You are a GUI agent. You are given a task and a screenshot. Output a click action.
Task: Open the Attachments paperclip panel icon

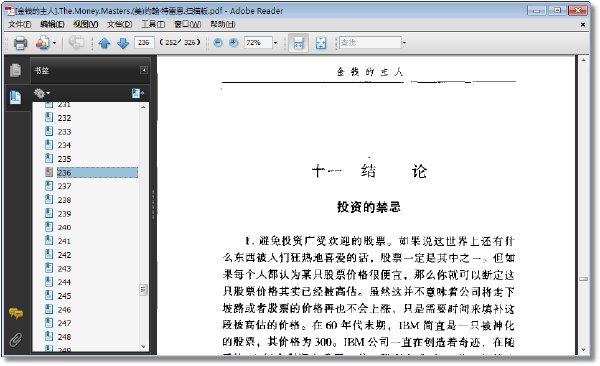16,340
